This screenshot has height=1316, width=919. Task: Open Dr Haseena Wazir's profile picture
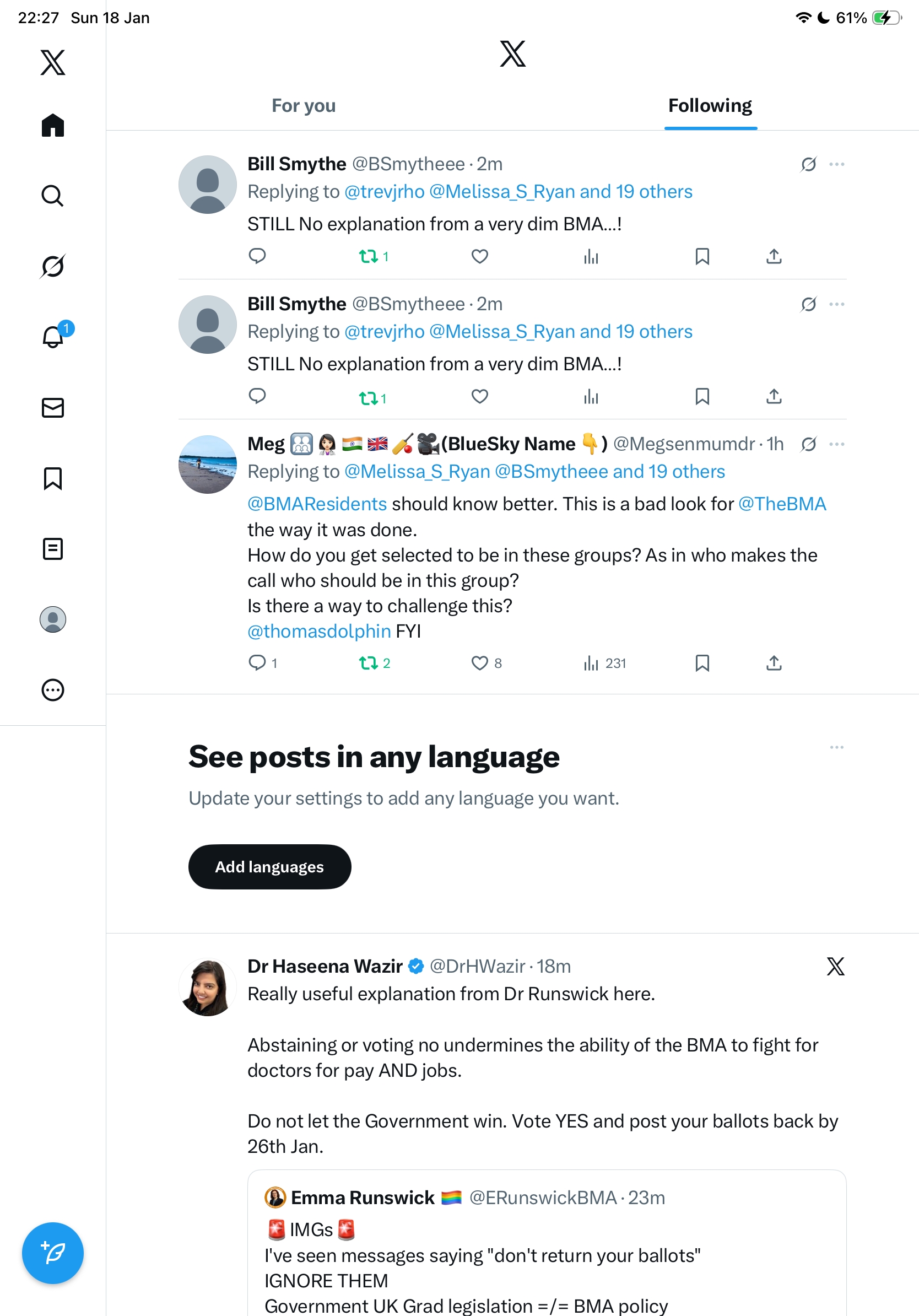pyautogui.click(x=207, y=987)
